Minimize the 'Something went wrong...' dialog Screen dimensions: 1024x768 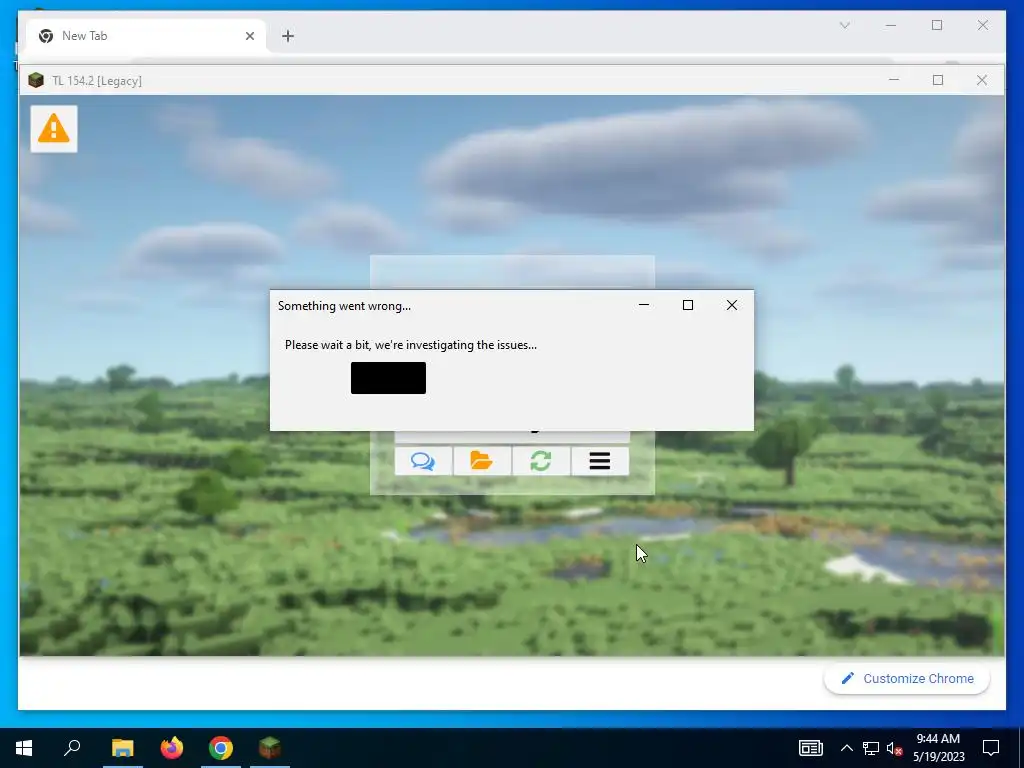(644, 305)
